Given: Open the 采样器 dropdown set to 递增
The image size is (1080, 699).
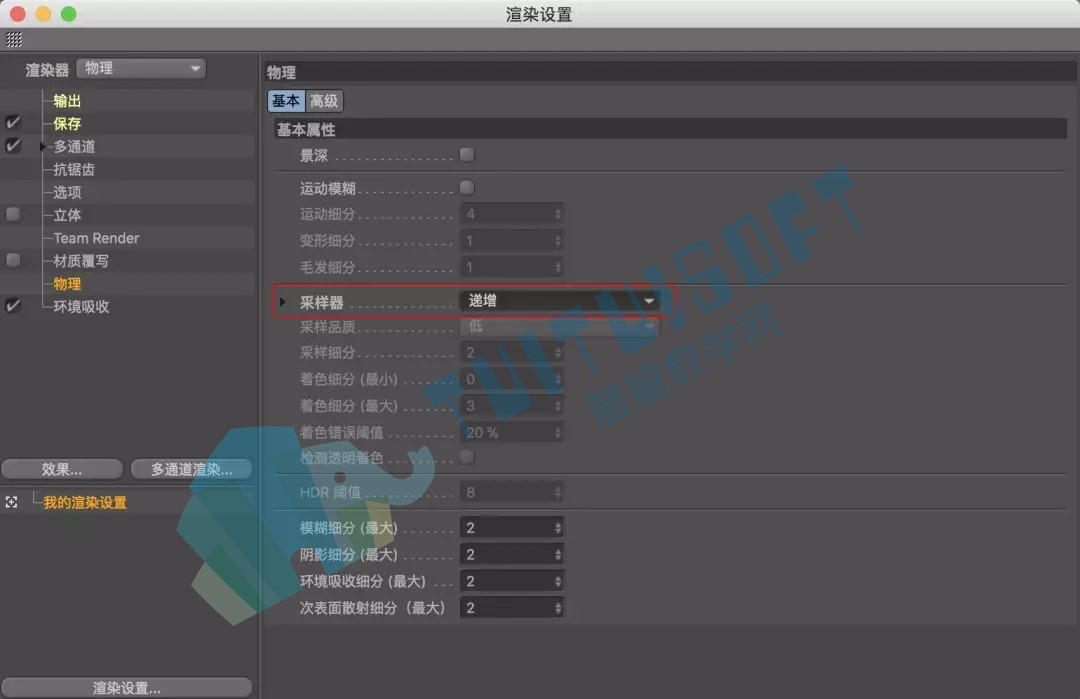Looking at the screenshot, I should (559, 301).
